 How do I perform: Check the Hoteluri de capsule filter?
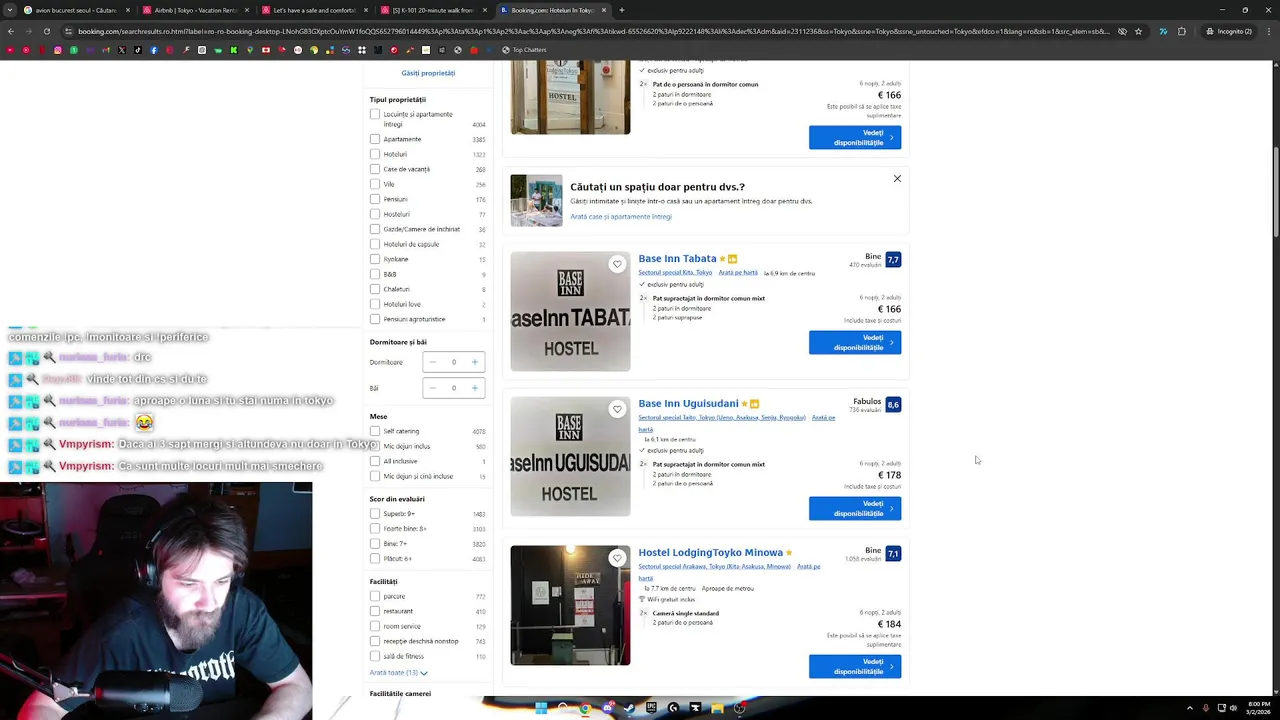(375, 244)
